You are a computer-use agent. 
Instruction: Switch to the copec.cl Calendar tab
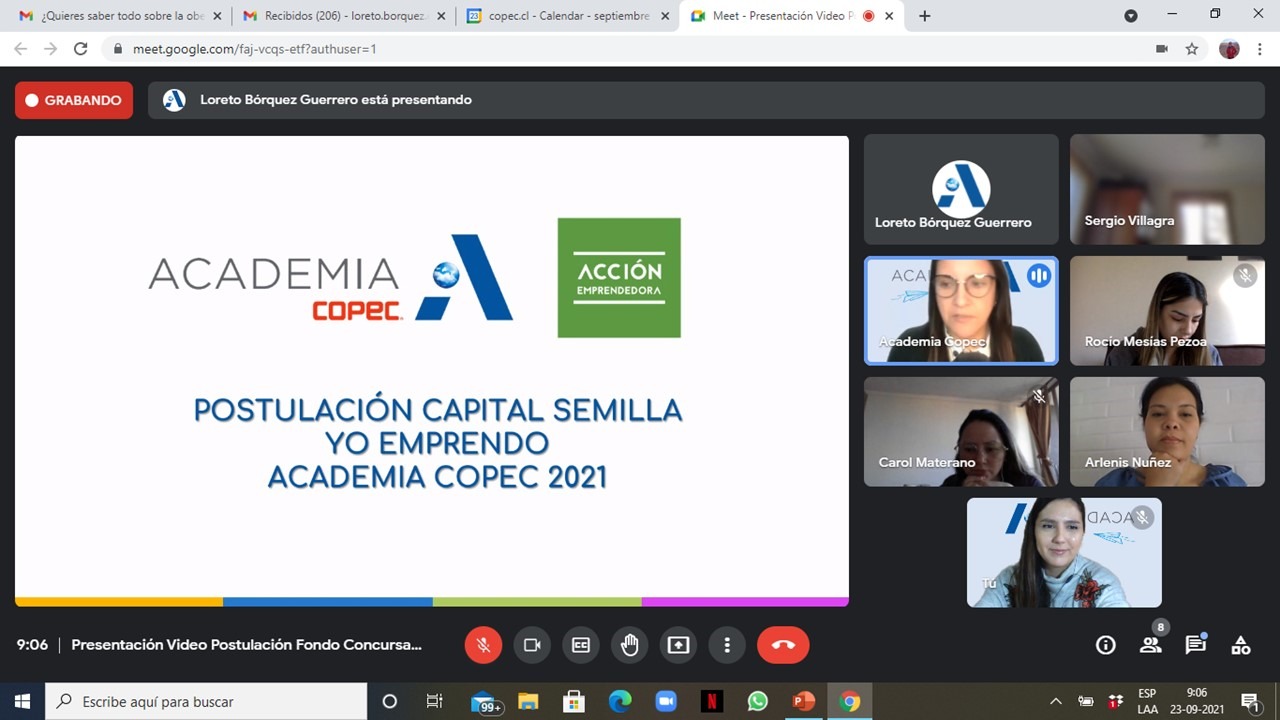(x=567, y=16)
